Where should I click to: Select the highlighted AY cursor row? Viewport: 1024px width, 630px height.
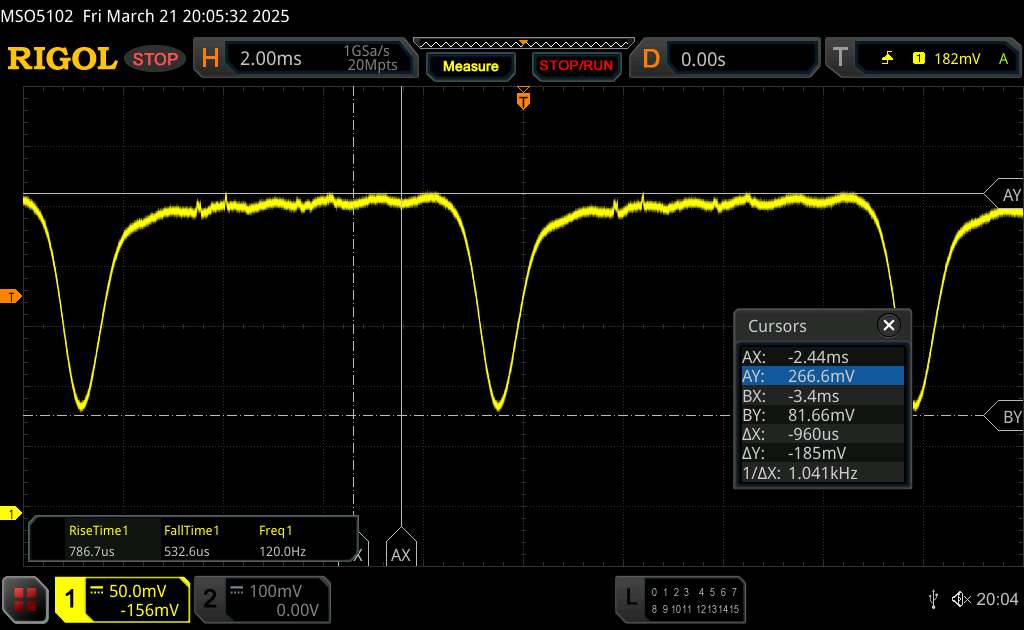(x=822, y=376)
